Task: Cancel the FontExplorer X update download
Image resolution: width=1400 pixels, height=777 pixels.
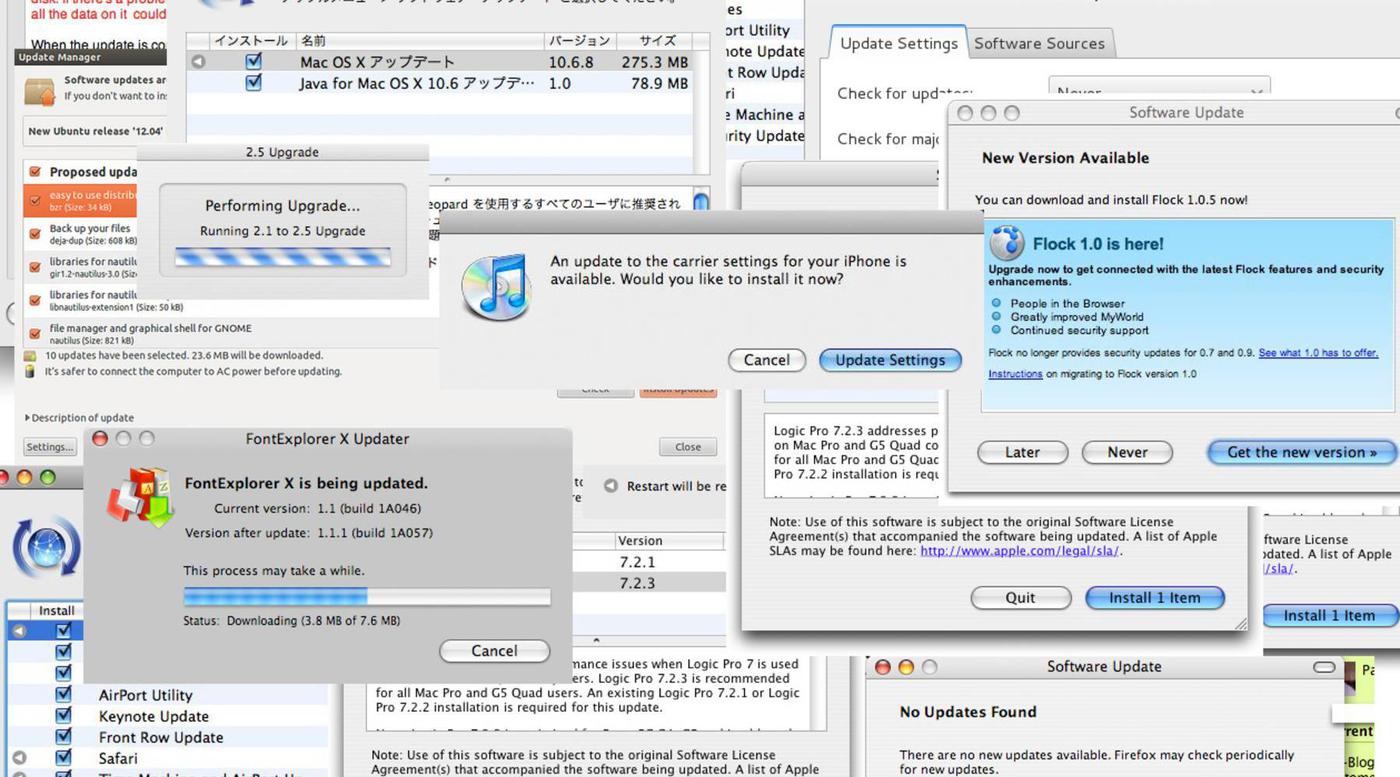Action: click(494, 651)
